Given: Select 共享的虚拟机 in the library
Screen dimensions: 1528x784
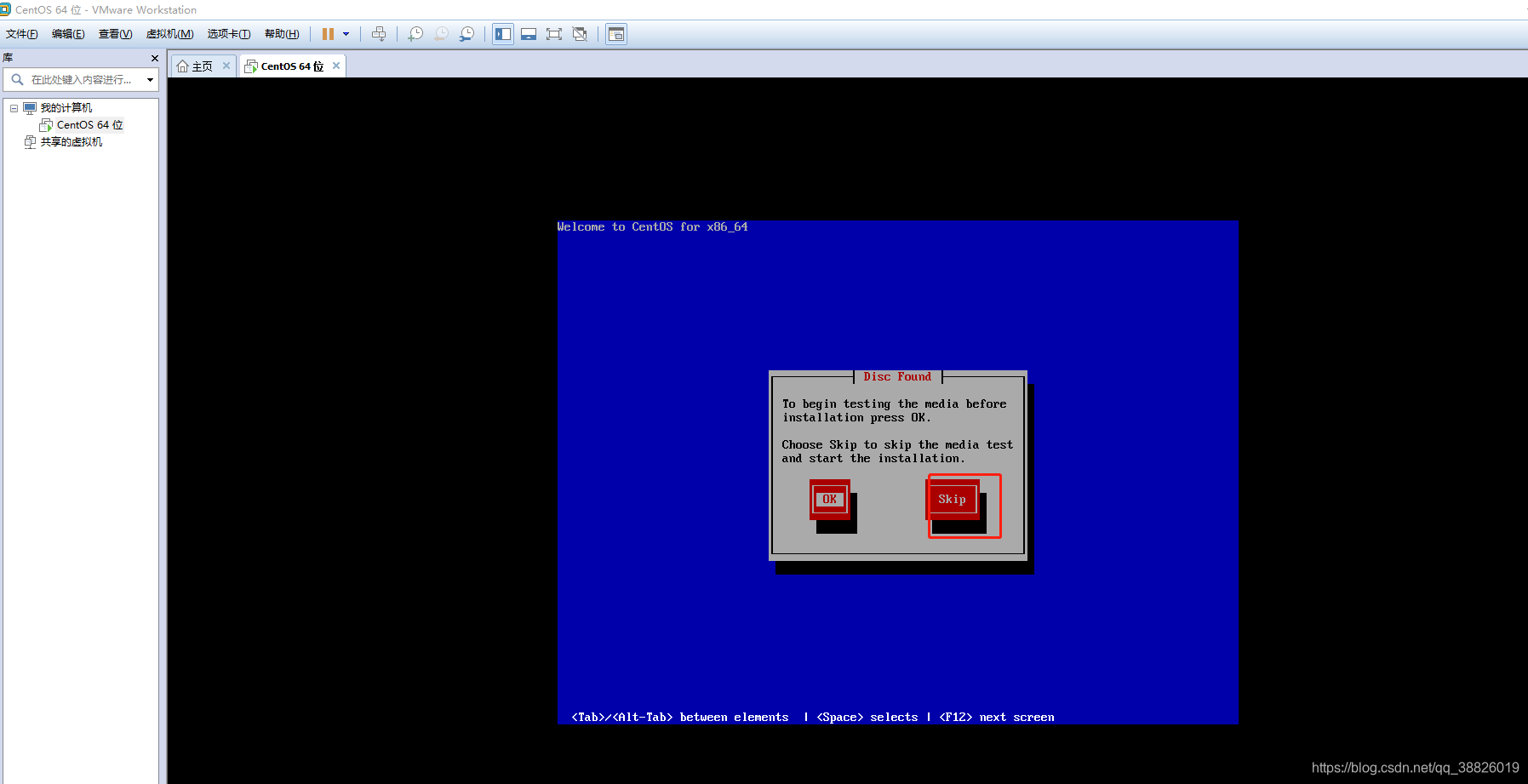Looking at the screenshot, I should click(x=72, y=142).
